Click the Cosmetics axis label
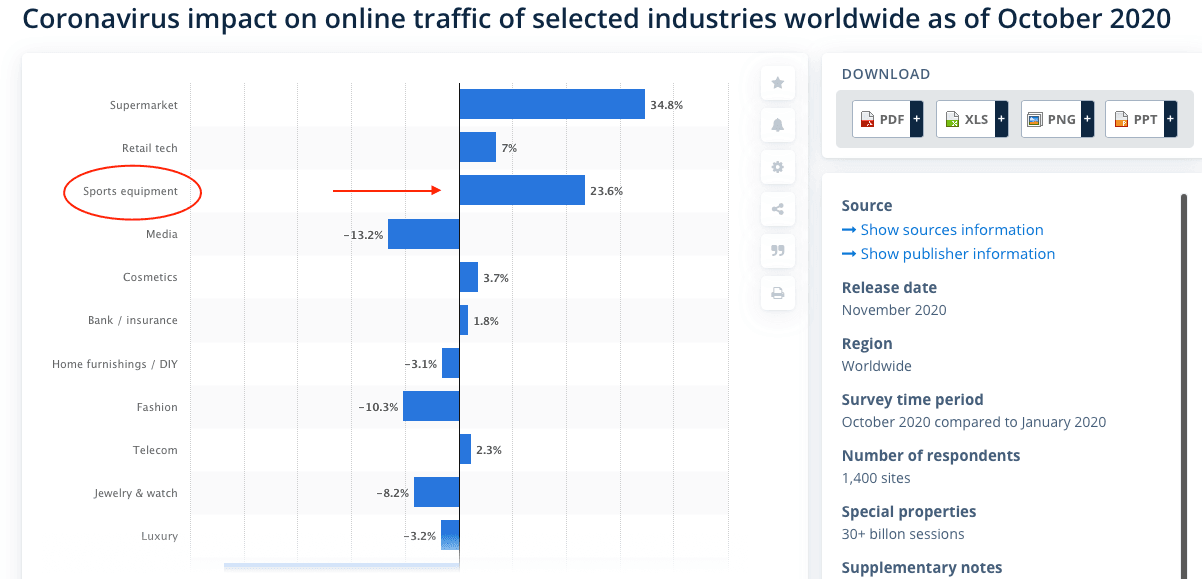The image size is (1202, 579). (150, 277)
